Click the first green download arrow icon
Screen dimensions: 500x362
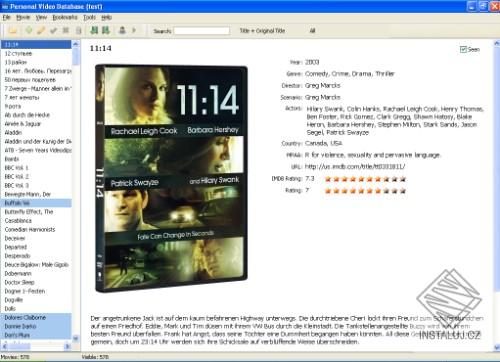pos(94,30)
